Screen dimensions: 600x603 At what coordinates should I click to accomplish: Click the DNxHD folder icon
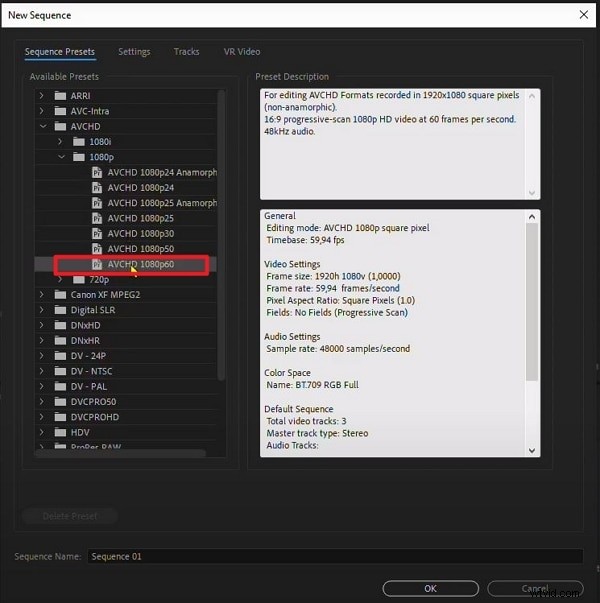pyautogui.click(x=60, y=325)
